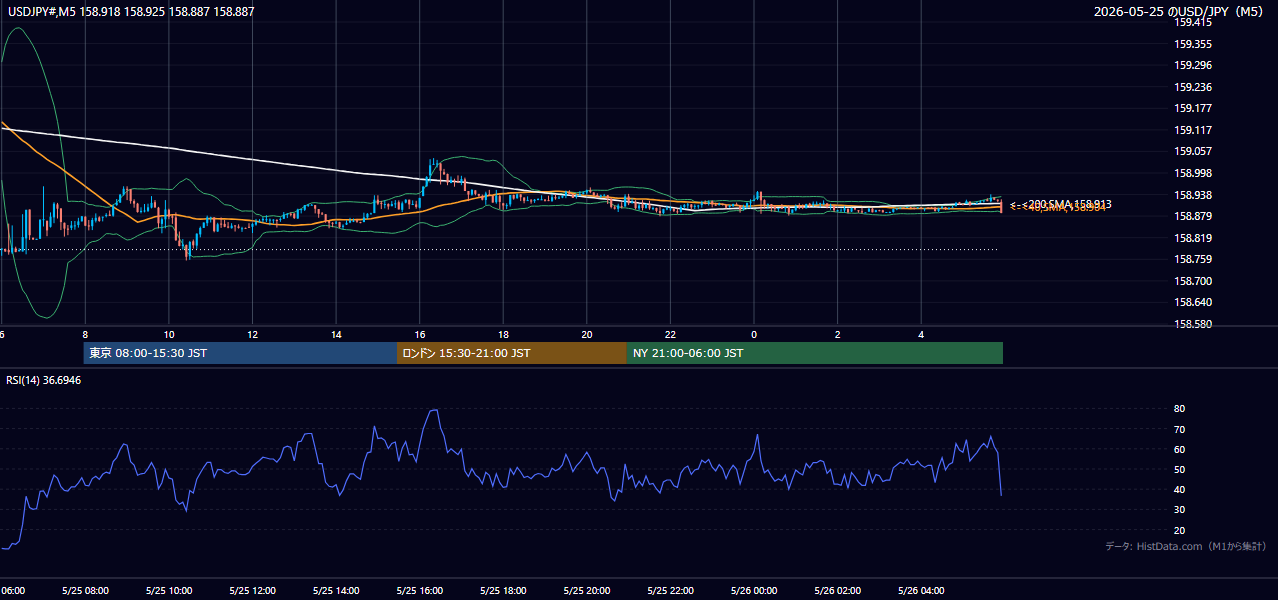Click the RSI(14) 36.6946 indicator label
Image resolution: width=1278 pixels, height=600 pixels.
(x=44, y=380)
